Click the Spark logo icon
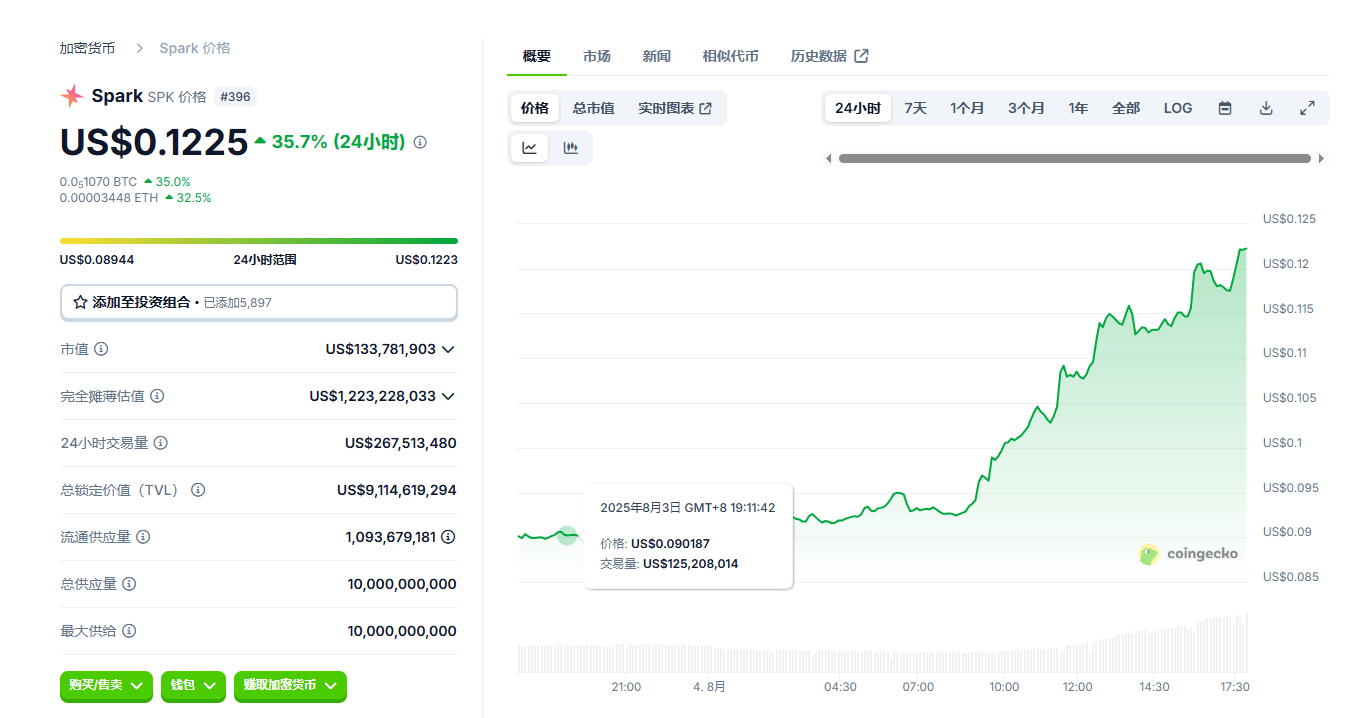1362x718 pixels. (x=72, y=96)
